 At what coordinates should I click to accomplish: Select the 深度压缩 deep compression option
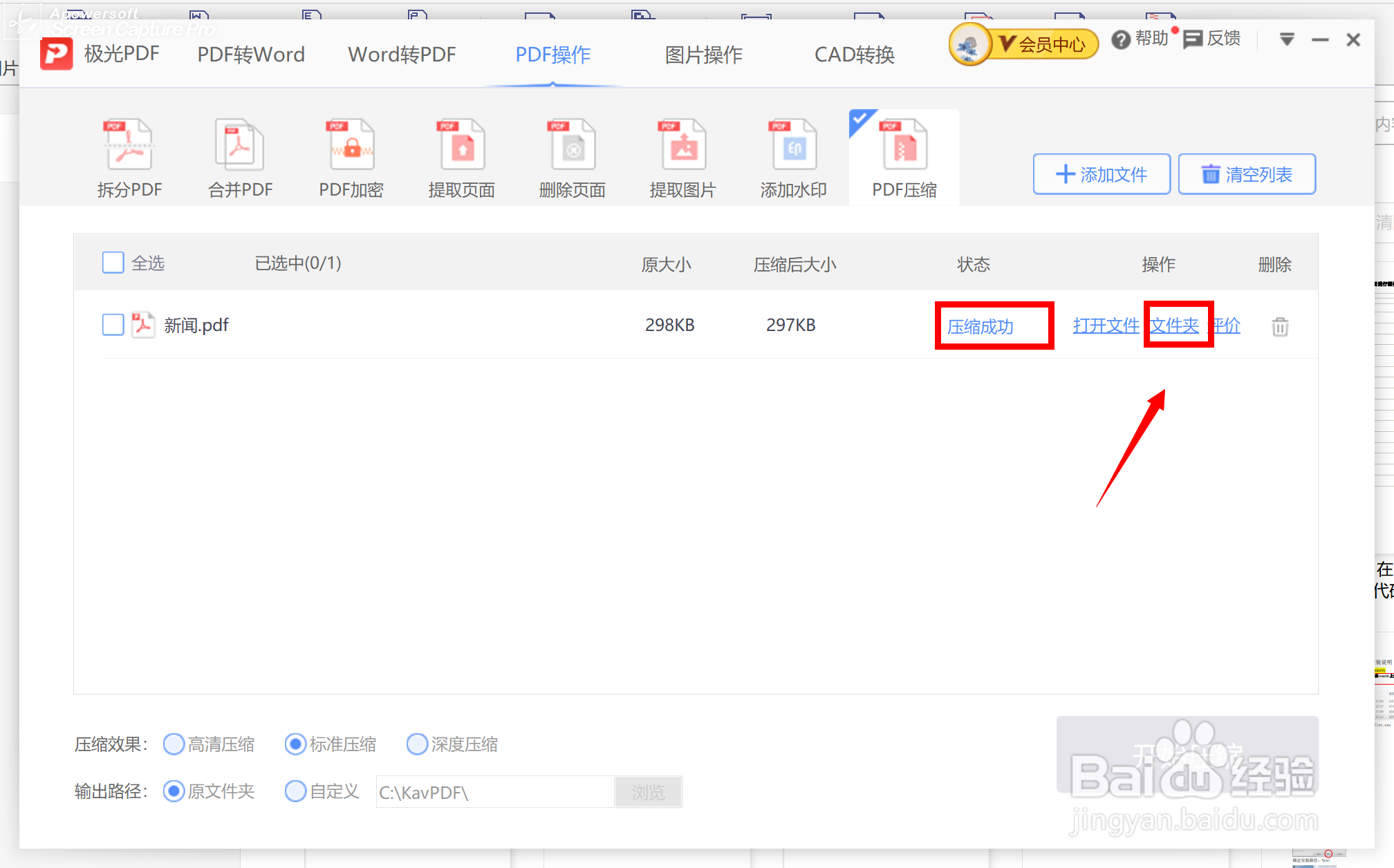tap(417, 744)
